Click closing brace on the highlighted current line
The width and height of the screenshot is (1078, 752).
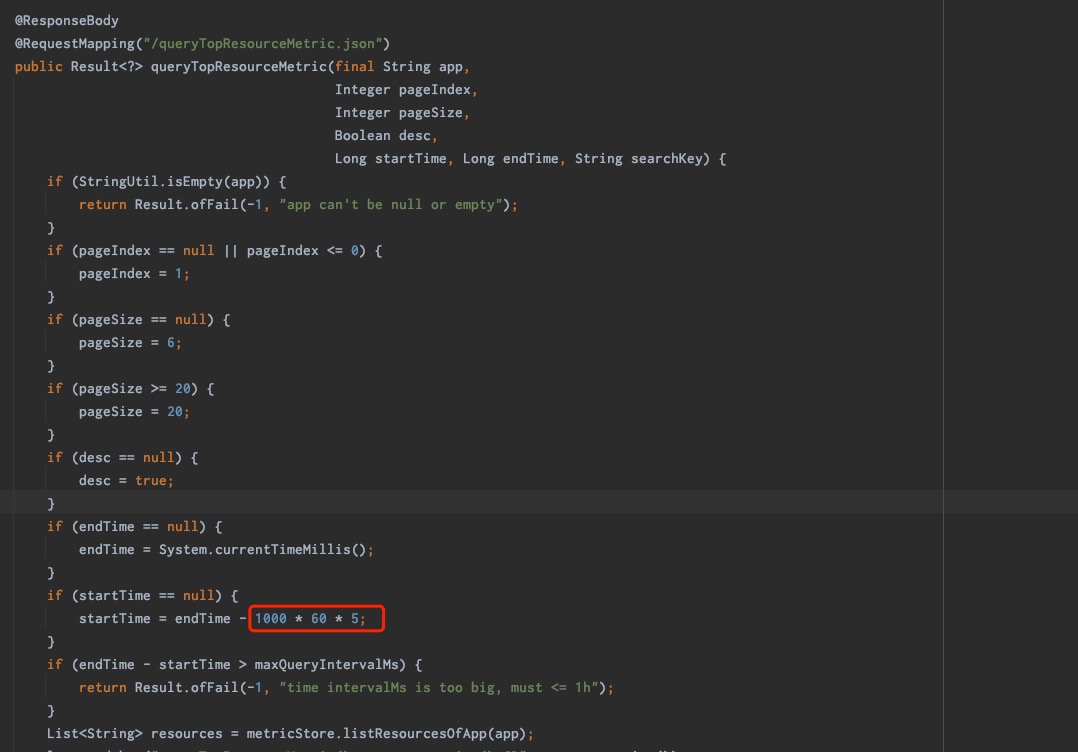pos(51,504)
